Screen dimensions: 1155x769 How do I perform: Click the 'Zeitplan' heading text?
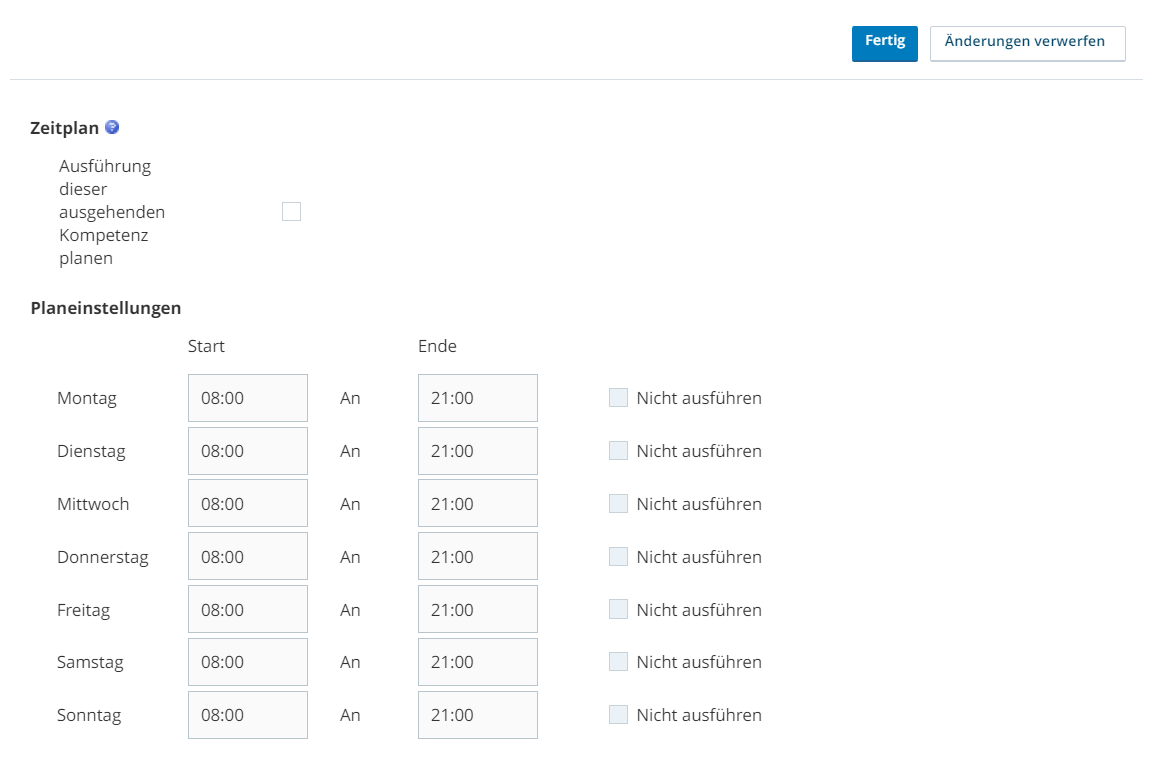[x=64, y=128]
